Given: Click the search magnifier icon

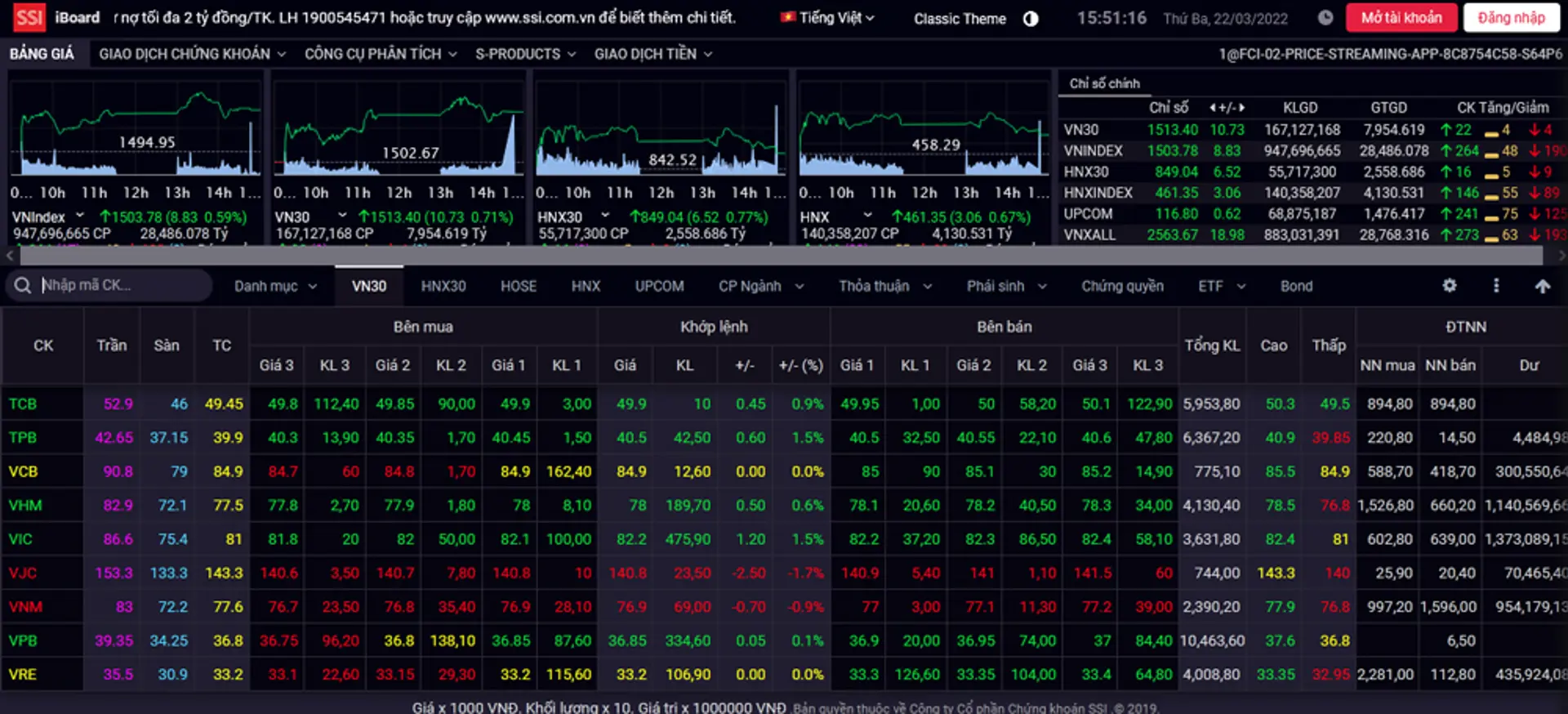Looking at the screenshot, I should point(23,285).
